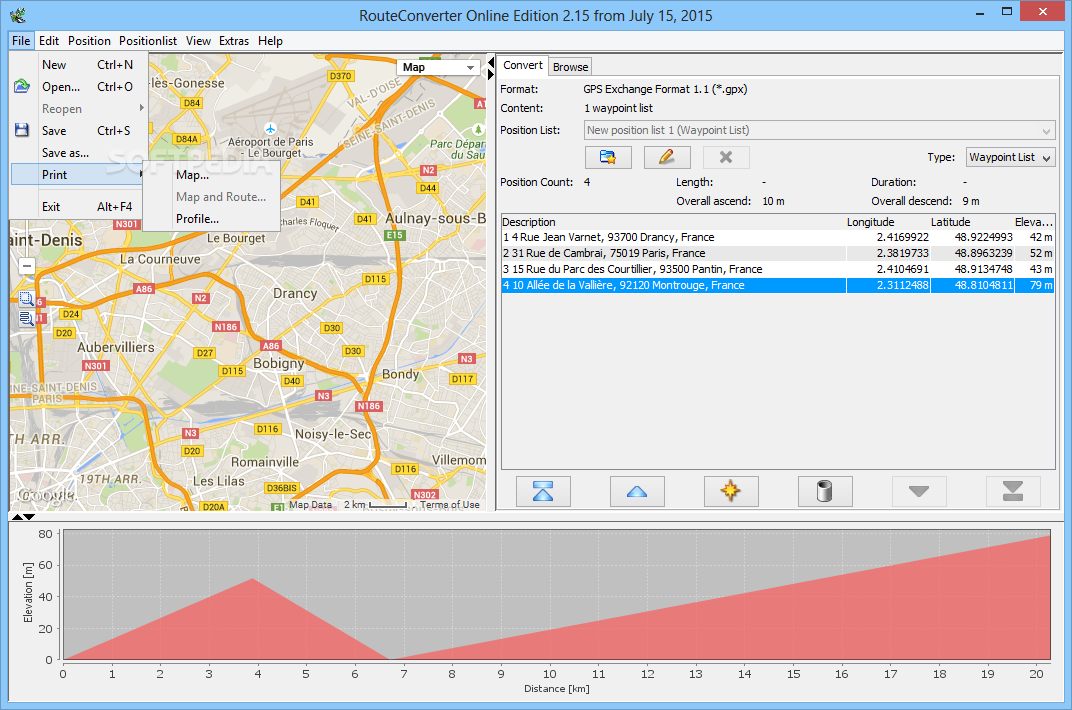Select row 15 Rue du Parc des Courtillier
The height and width of the screenshot is (710, 1072).
(777, 269)
